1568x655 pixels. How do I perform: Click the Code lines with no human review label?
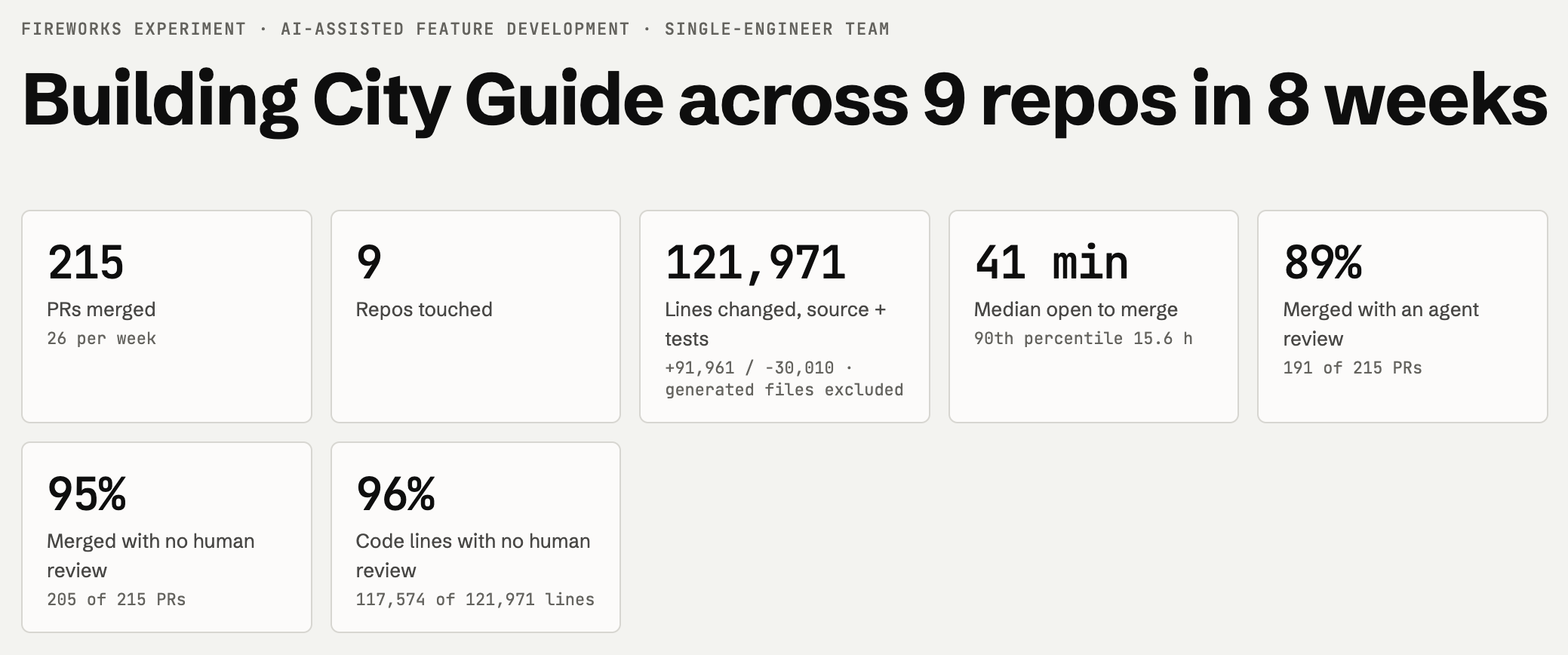pos(472,555)
